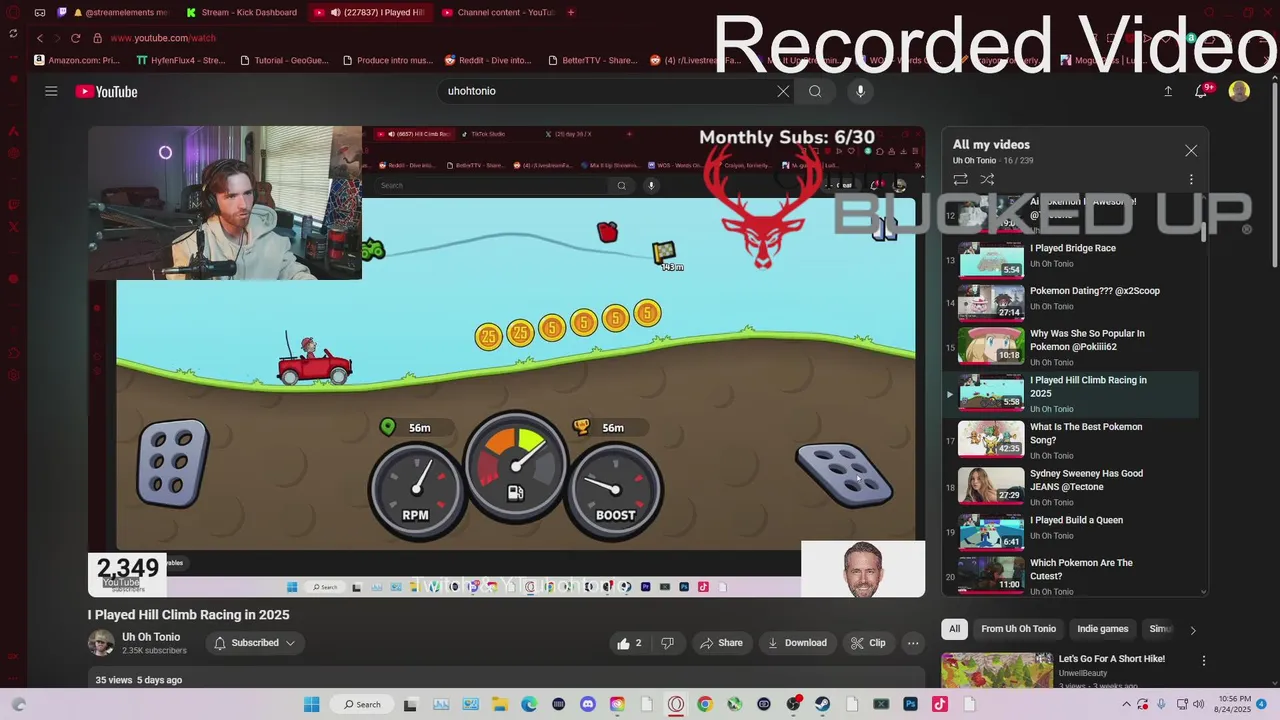Viewport: 1280px width, 720px height.
Task: Open the Produce intro music bookmark
Action: point(388,60)
